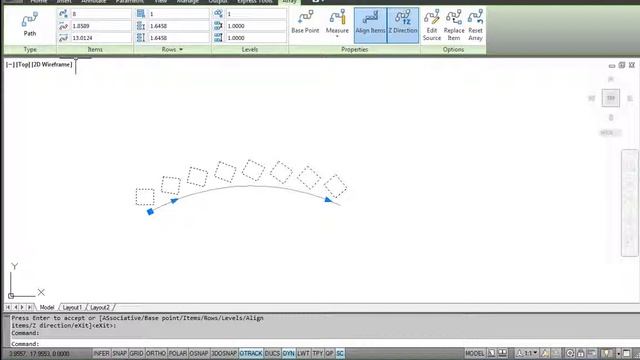Click the level count icon in Levels panel

pyautogui.click(x=218, y=14)
